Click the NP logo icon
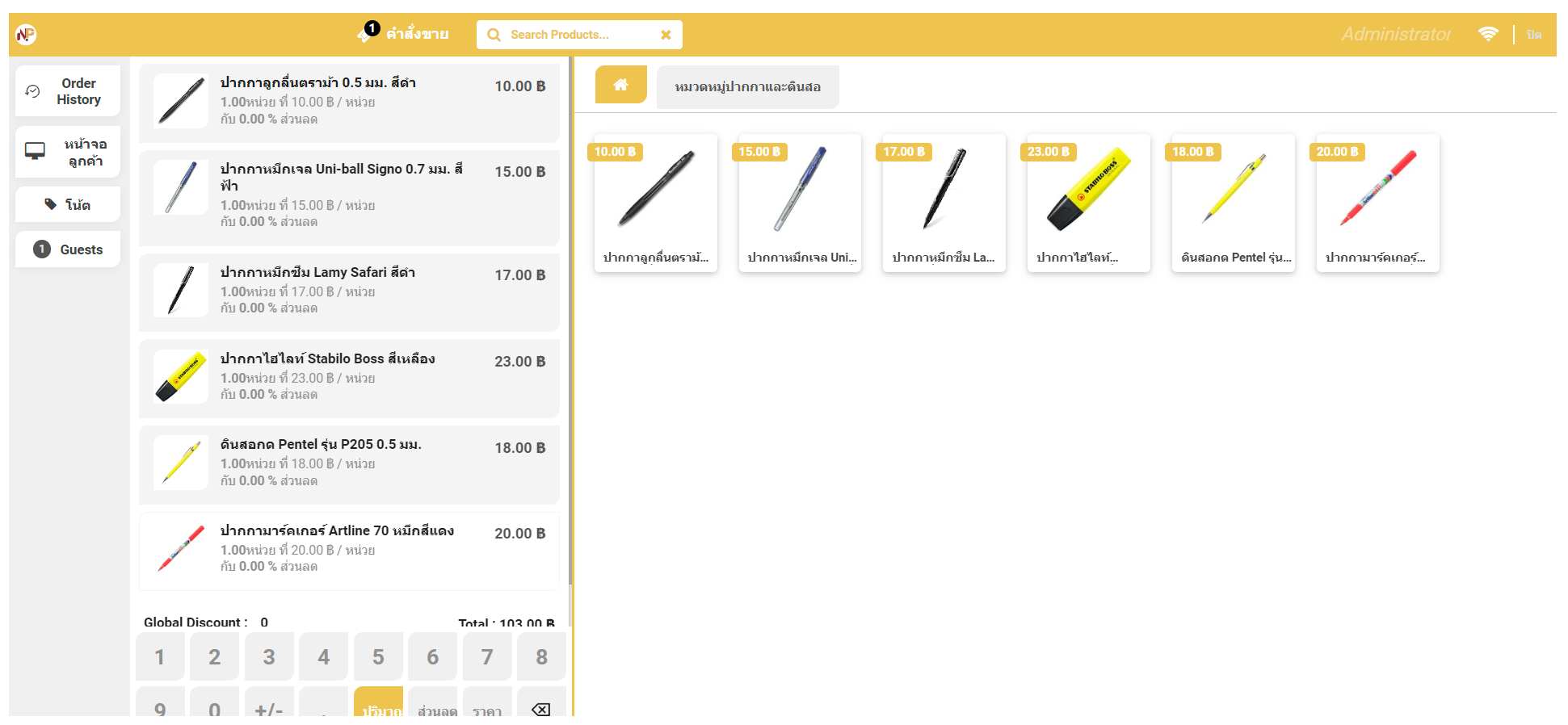Screen dimensions: 1568x725 (26, 34)
